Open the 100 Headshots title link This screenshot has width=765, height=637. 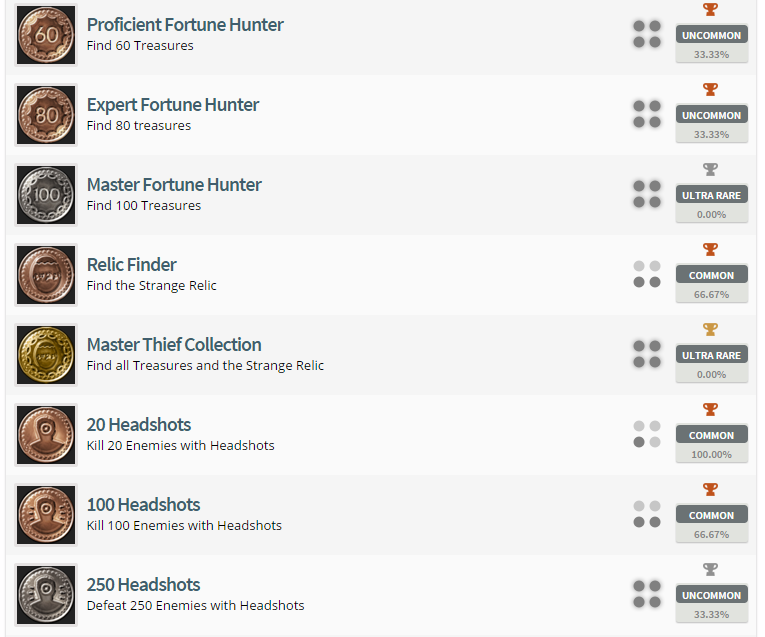tap(143, 504)
